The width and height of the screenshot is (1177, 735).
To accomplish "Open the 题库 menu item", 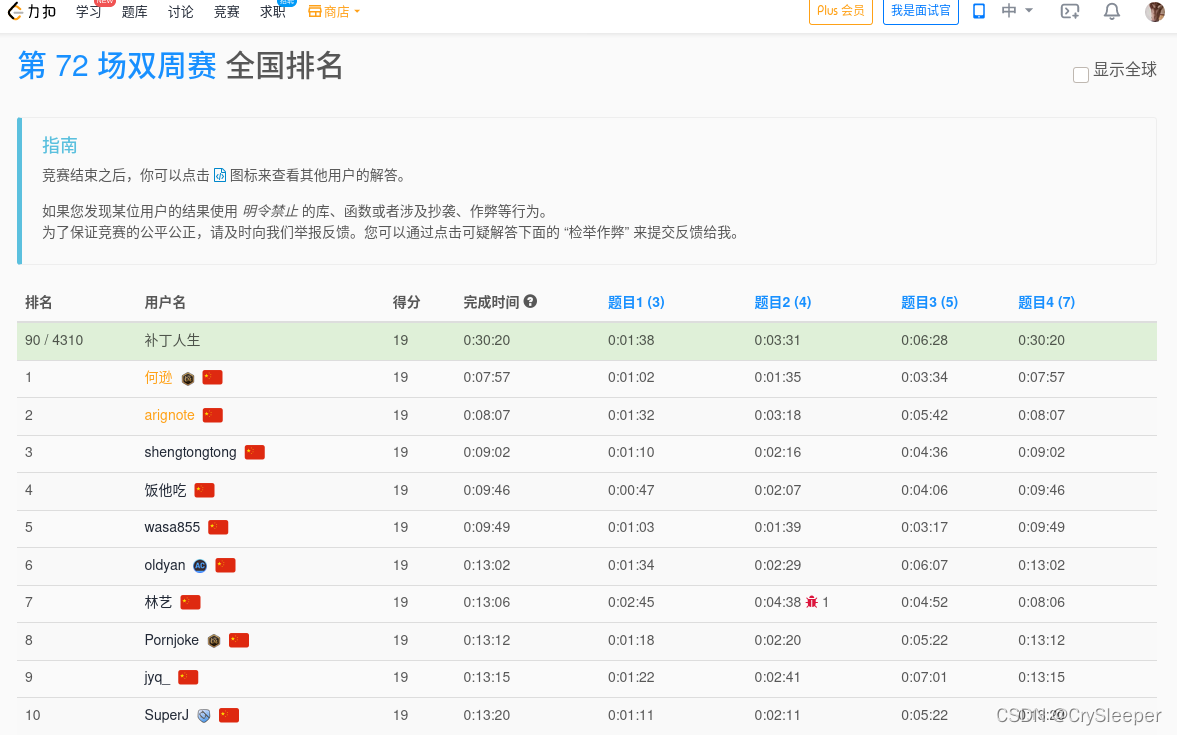I will (x=134, y=11).
